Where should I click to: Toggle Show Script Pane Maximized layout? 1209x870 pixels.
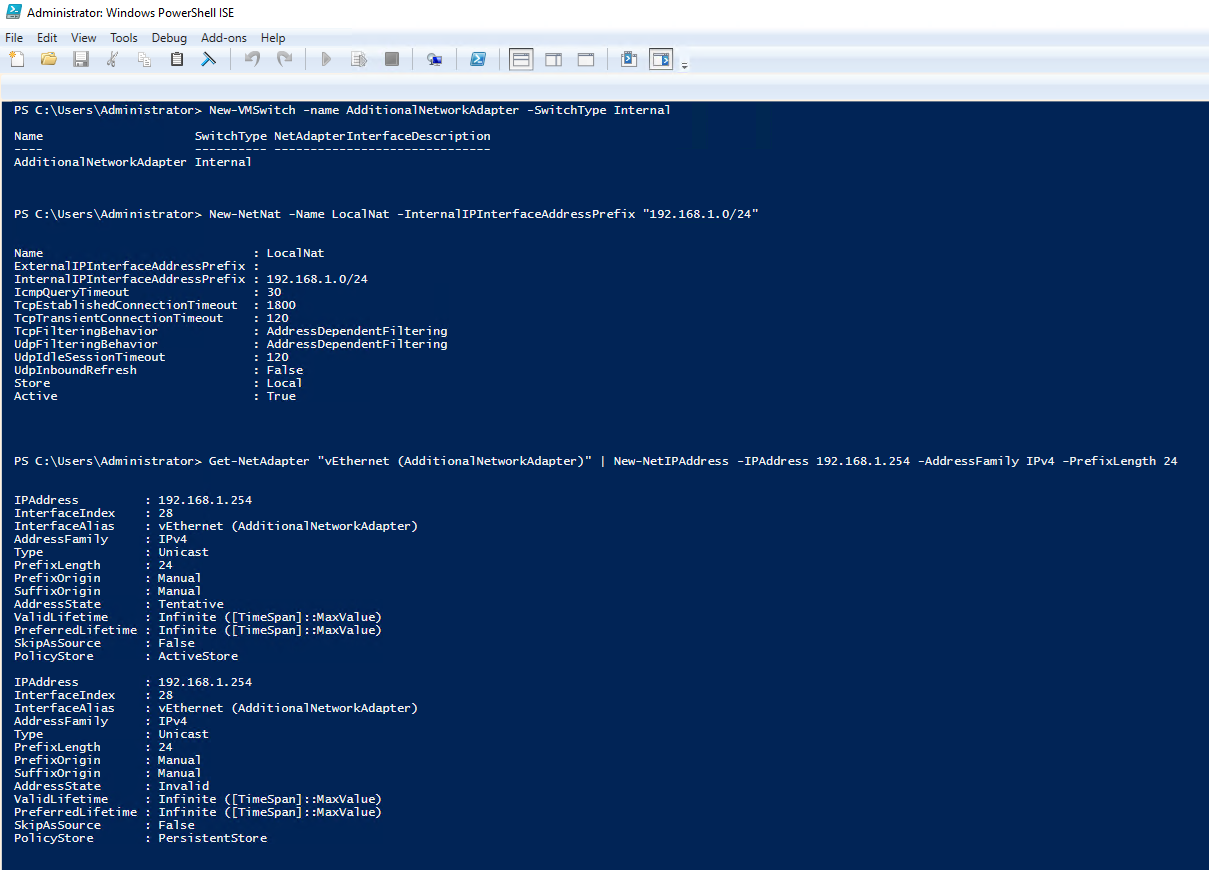click(x=586, y=59)
